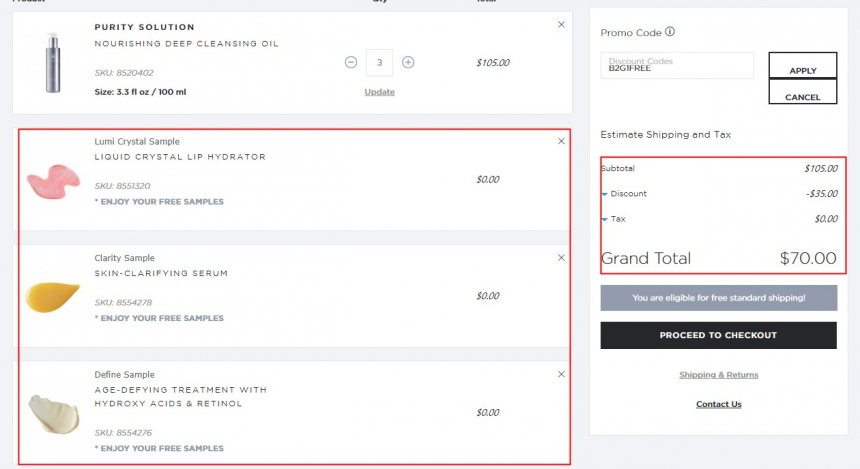Focus the Discount Codes input field

point(677,65)
